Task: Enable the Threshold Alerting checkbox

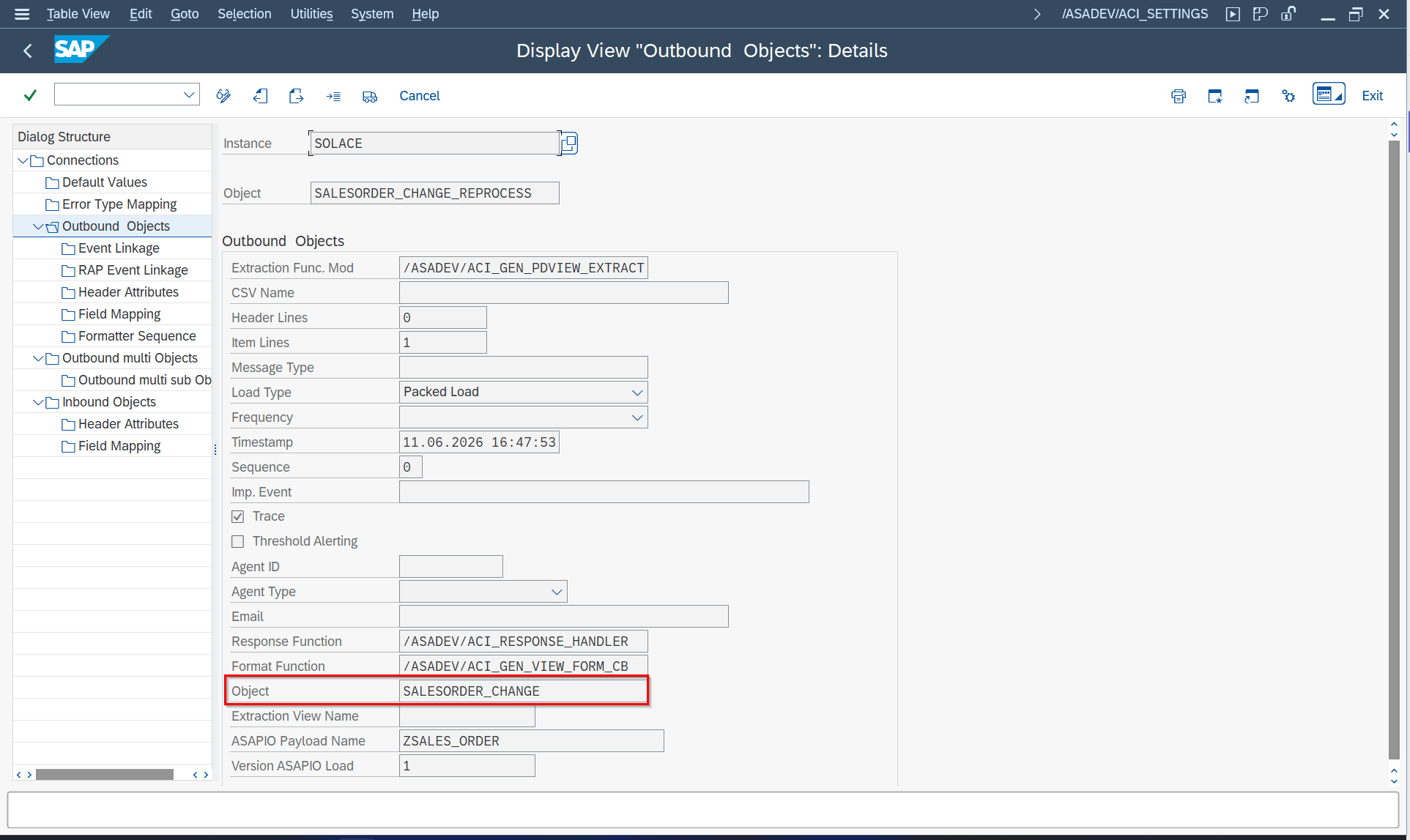Action: pos(237,541)
